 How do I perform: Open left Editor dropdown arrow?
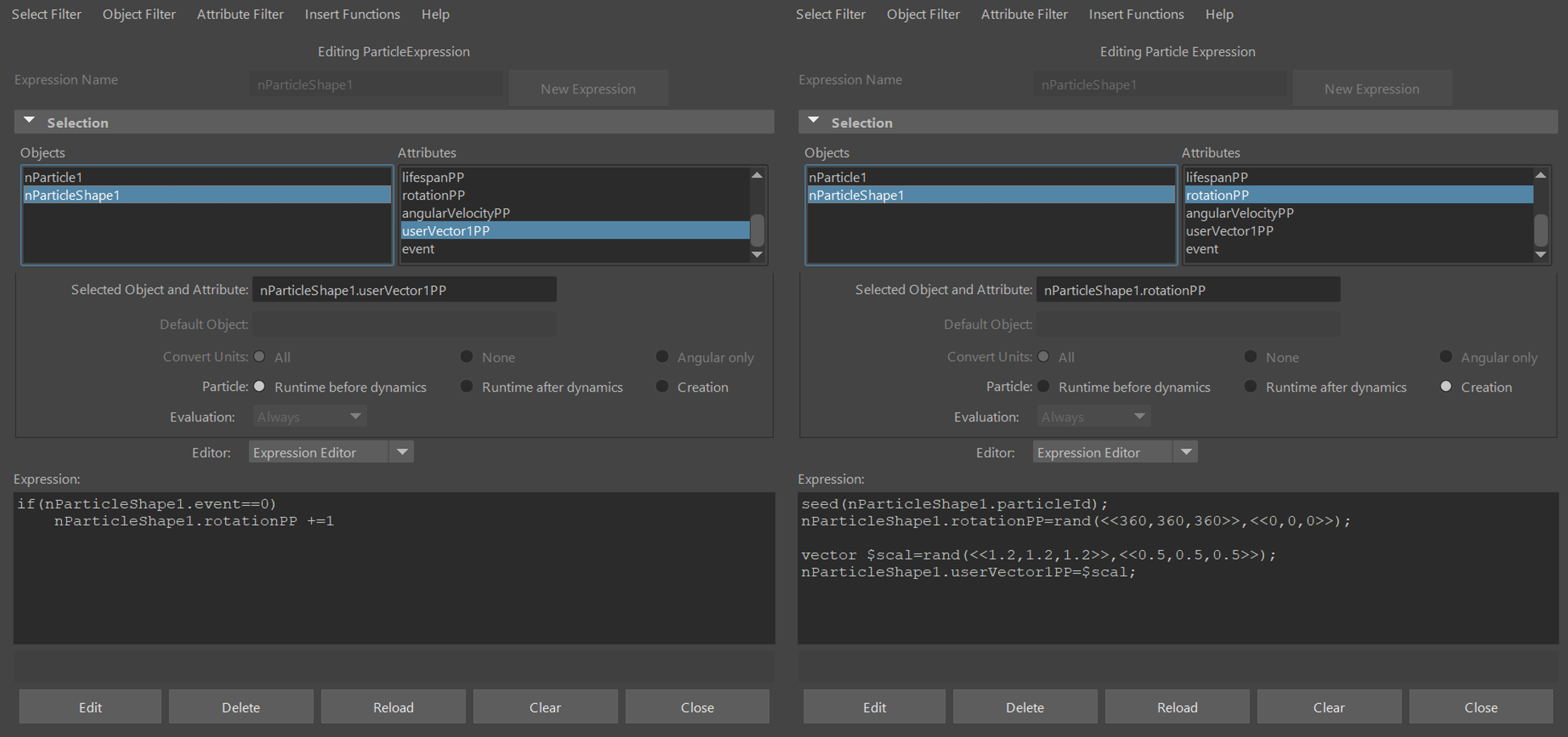[402, 452]
